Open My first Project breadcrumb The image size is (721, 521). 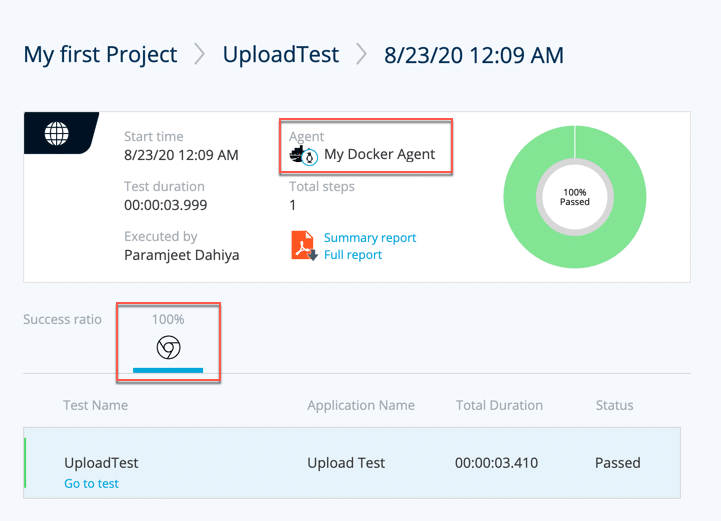point(100,55)
